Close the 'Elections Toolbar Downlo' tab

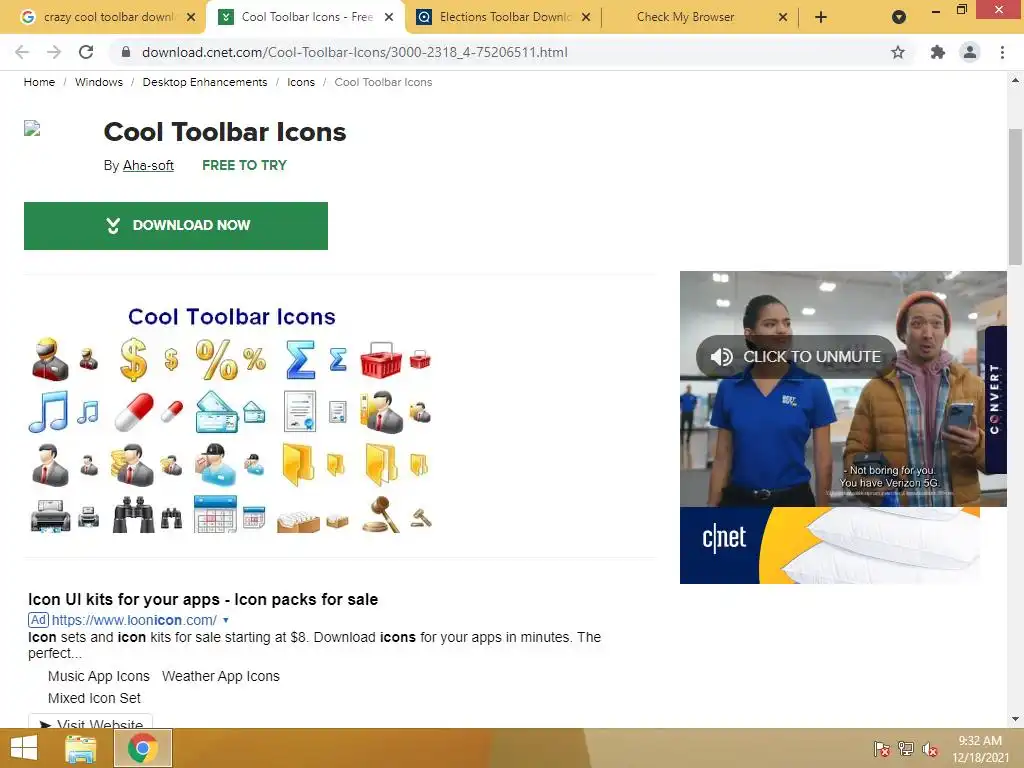586,18
